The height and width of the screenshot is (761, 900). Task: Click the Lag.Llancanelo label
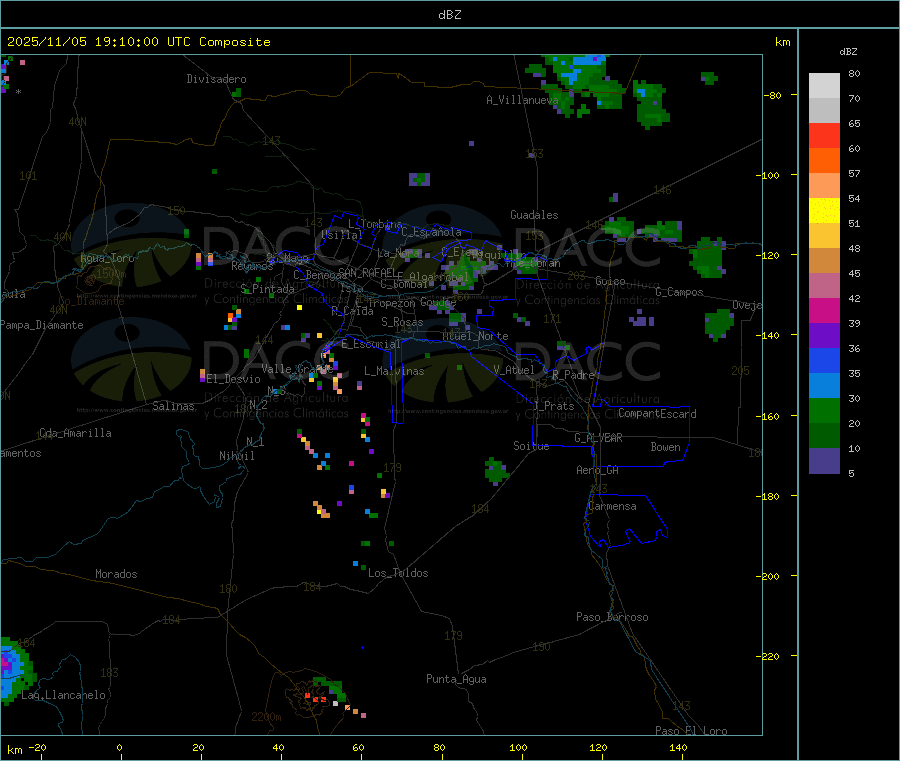(63, 695)
